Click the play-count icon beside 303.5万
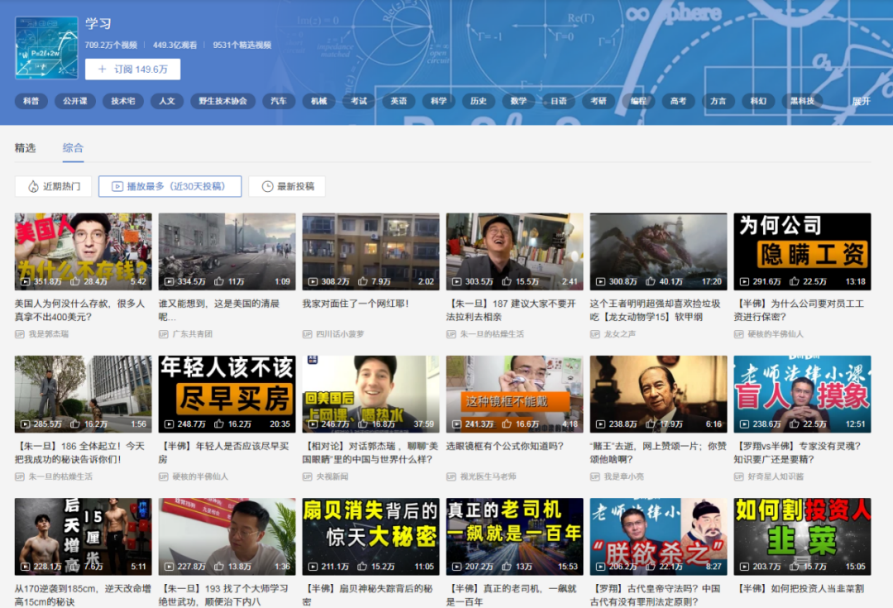Image resolution: width=893 pixels, height=608 pixels. pyautogui.click(x=457, y=281)
